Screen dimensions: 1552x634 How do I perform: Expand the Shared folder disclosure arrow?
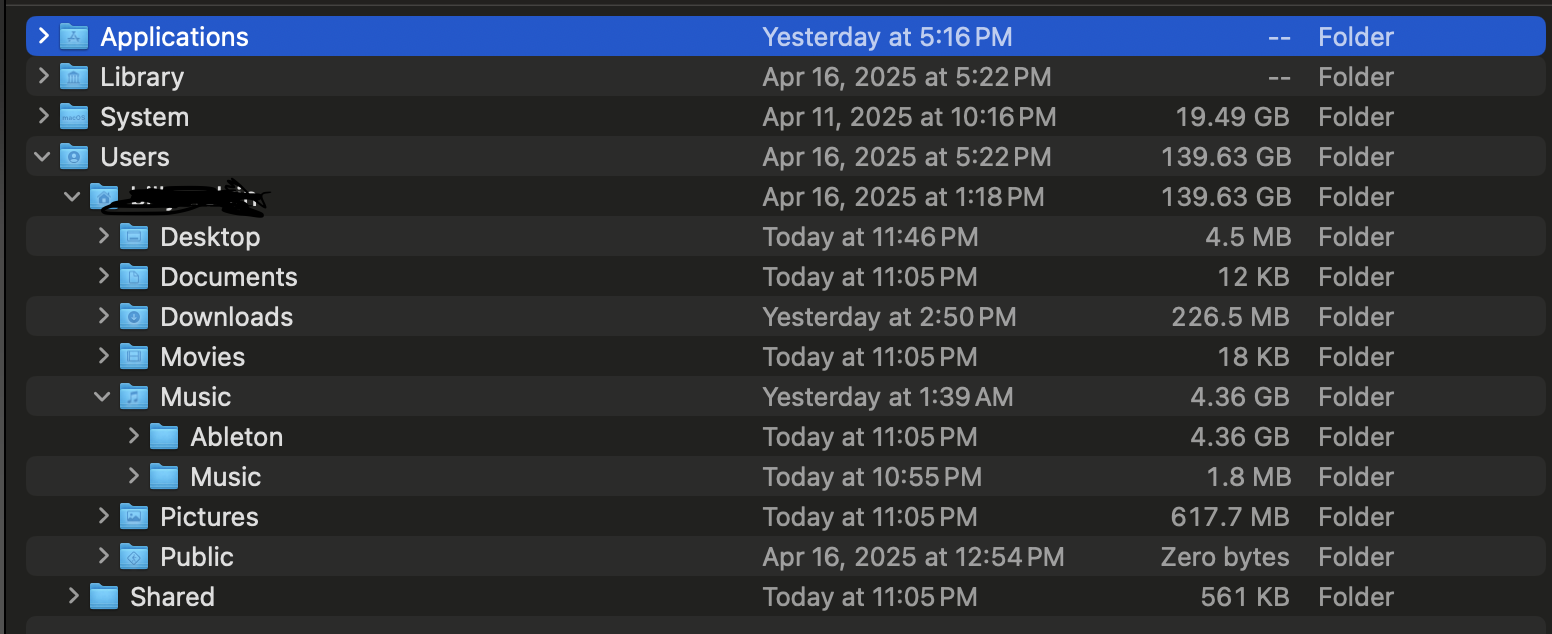tap(73, 597)
